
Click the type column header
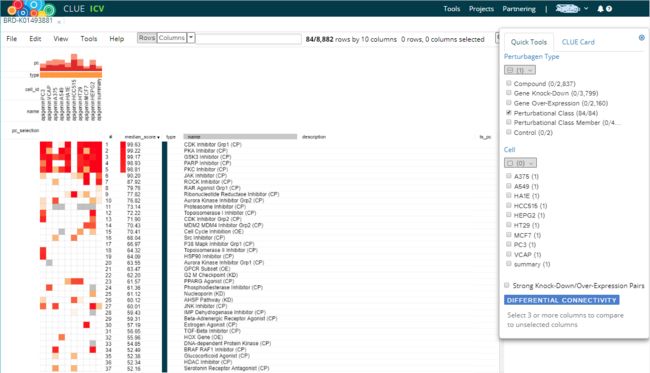(x=171, y=137)
